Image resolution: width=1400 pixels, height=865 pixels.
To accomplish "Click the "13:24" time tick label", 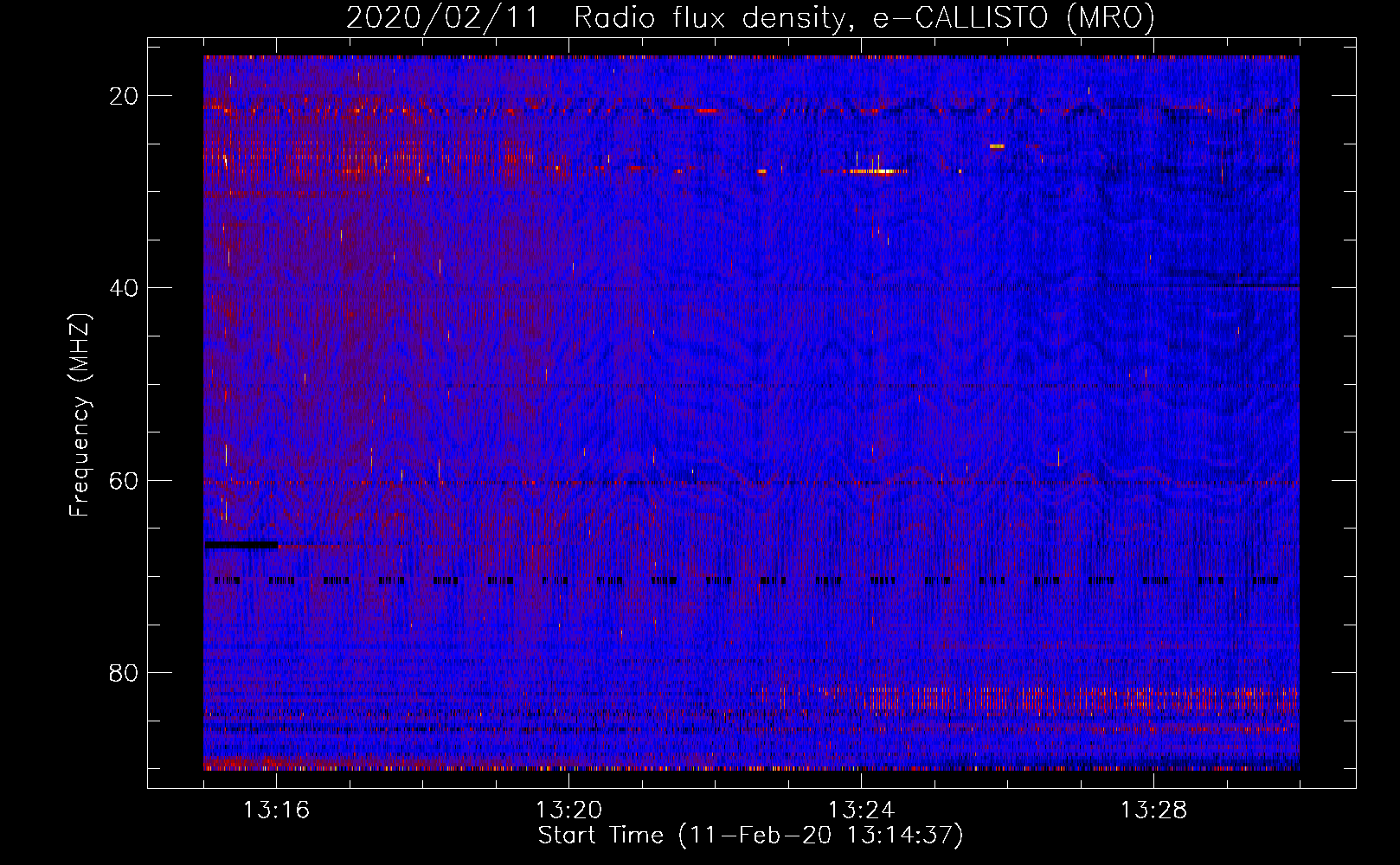I will 861,811.
